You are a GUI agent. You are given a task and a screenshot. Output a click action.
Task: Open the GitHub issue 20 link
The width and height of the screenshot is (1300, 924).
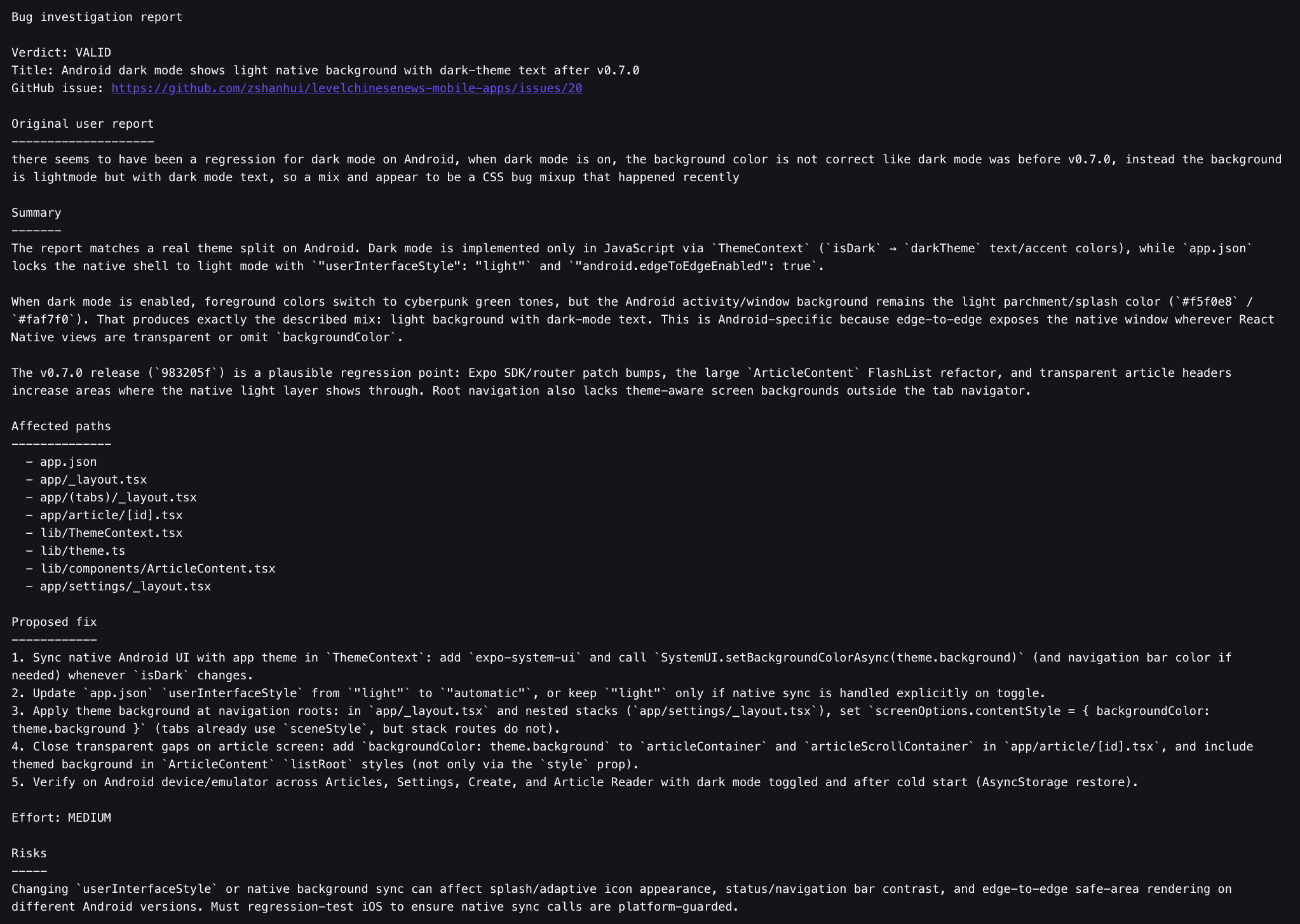coord(347,88)
